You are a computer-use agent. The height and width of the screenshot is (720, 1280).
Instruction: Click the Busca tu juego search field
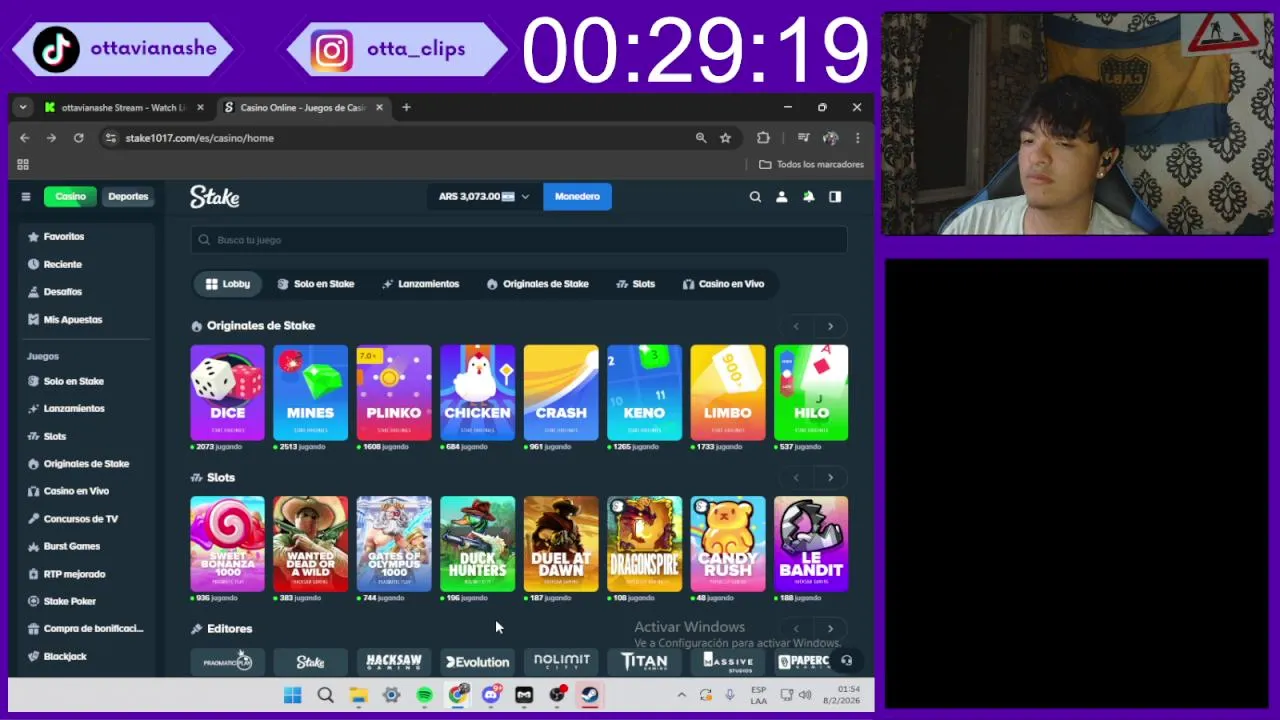point(519,240)
